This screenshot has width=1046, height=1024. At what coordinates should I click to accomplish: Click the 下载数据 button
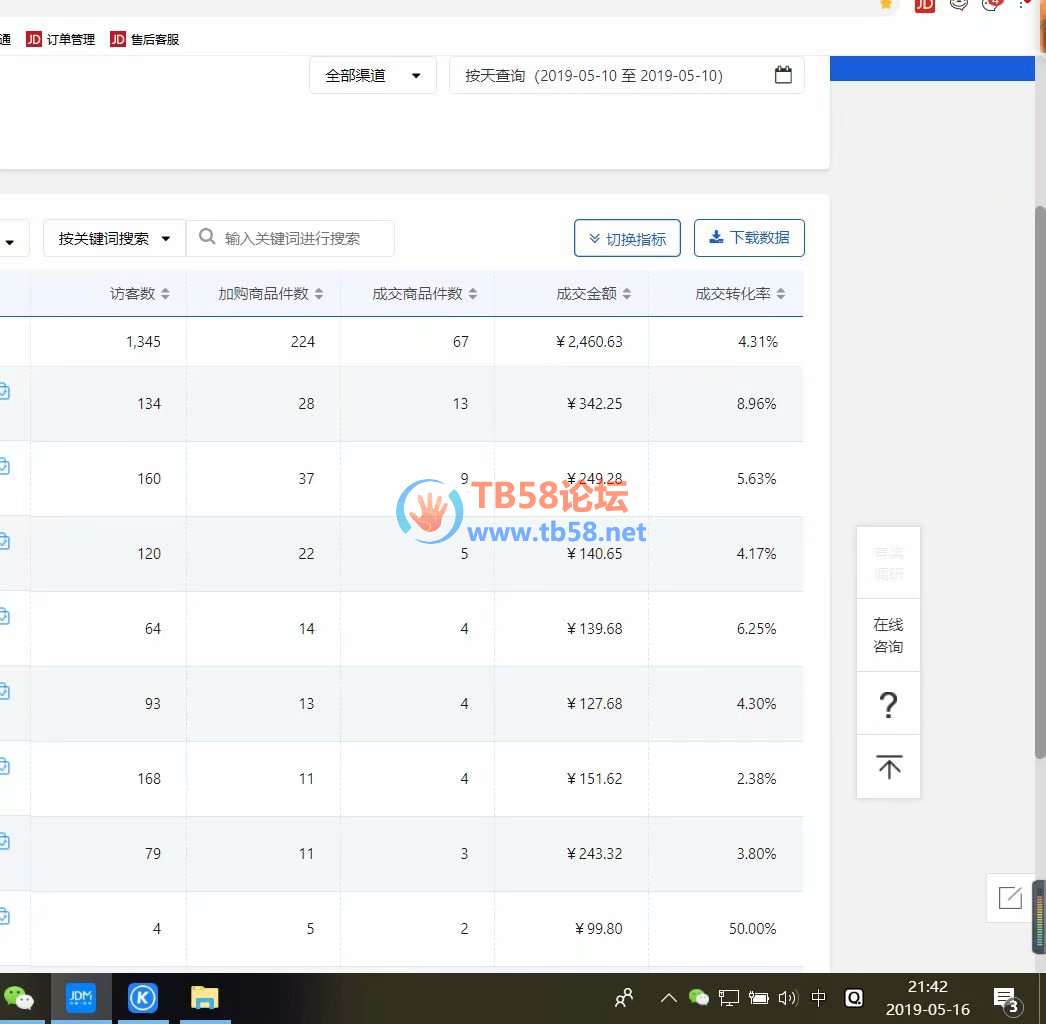coord(749,238)
